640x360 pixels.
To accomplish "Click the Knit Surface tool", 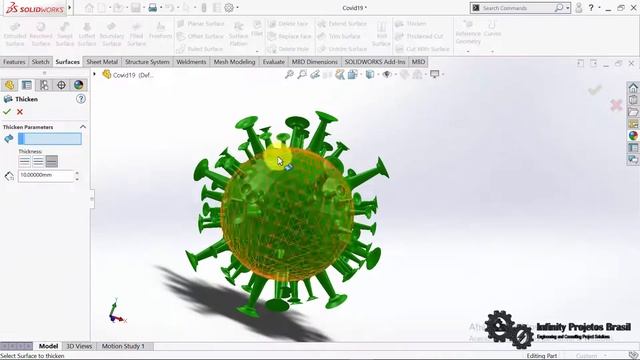I will coord(381,34).
